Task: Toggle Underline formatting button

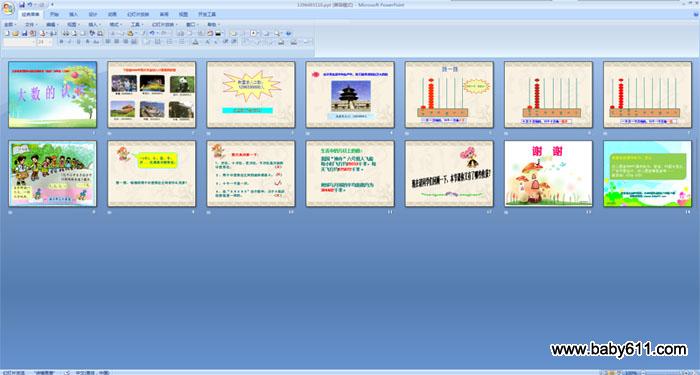Action: pyautogui.click(x=78, y=42)
